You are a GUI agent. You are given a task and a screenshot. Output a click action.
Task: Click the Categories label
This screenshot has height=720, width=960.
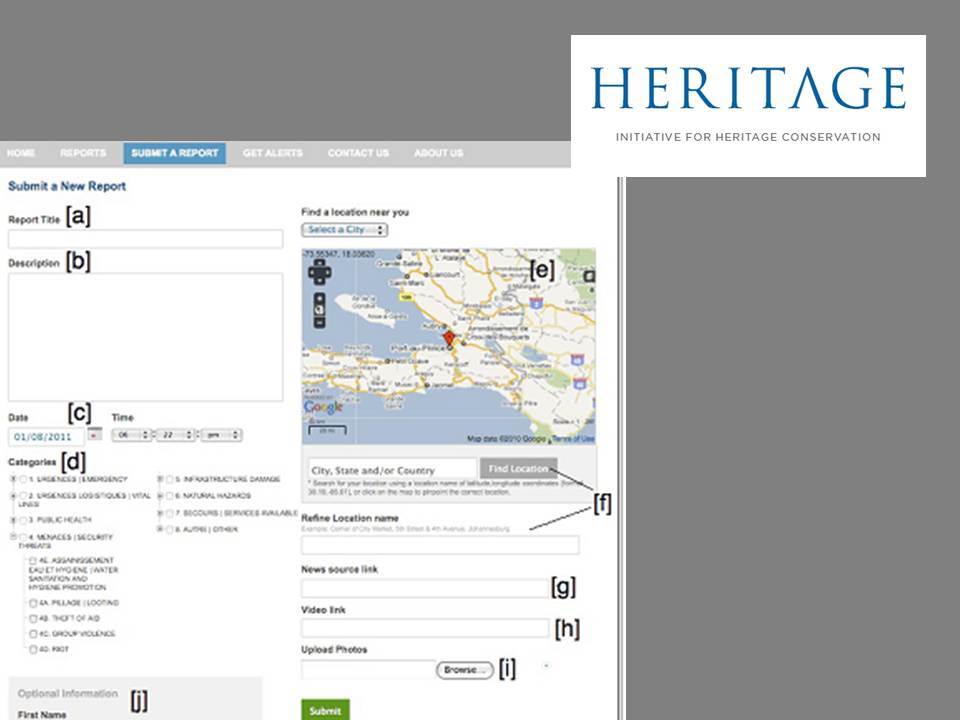32,462
